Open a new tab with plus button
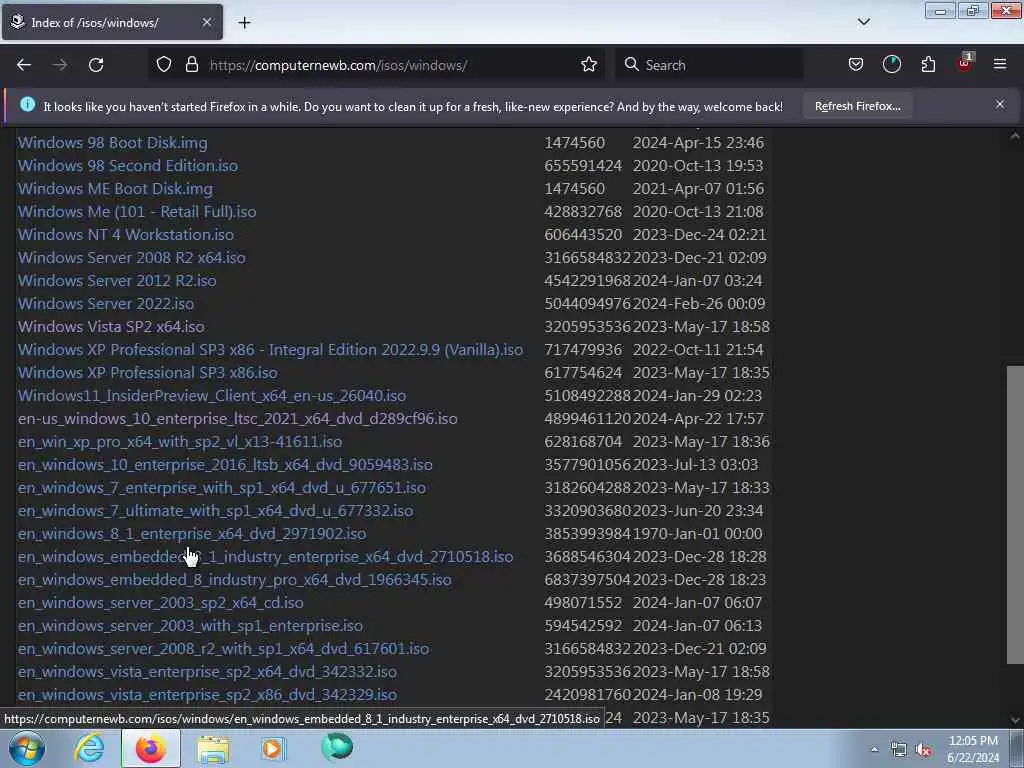The height and width of the screenshot is (768, 1024). pos(244,23)
